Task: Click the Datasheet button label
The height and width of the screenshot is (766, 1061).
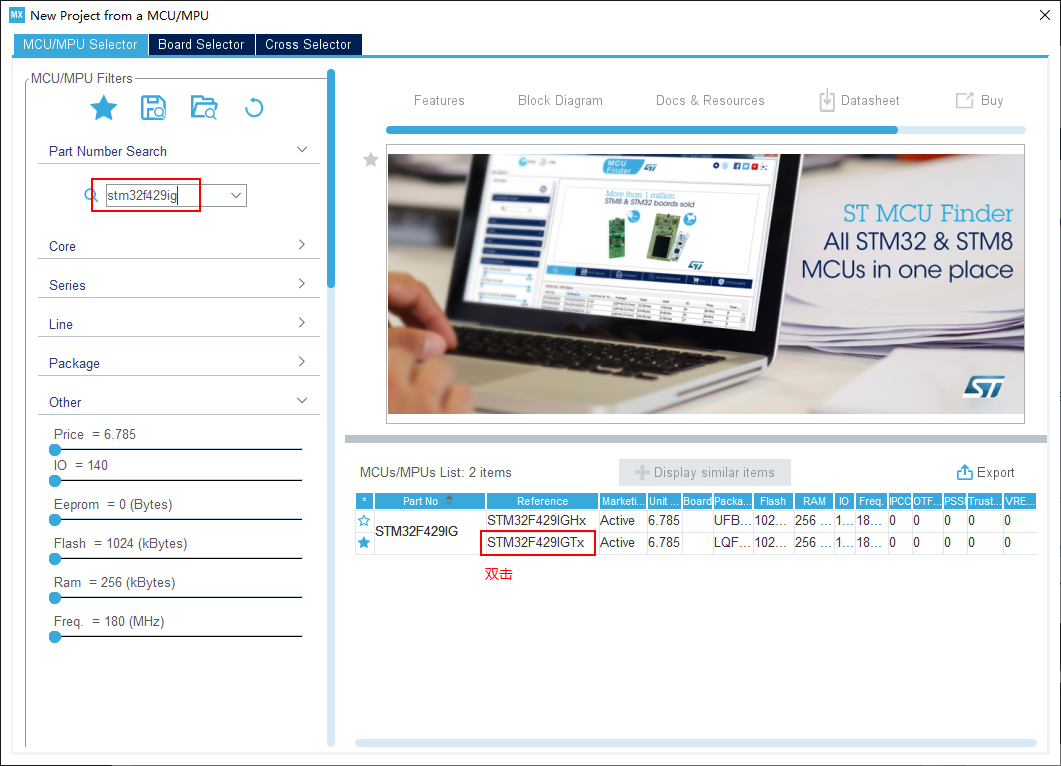Action: point(870,101)
